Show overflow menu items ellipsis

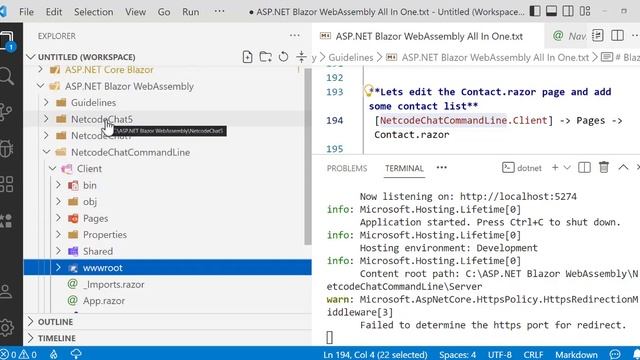coord(219,11)
